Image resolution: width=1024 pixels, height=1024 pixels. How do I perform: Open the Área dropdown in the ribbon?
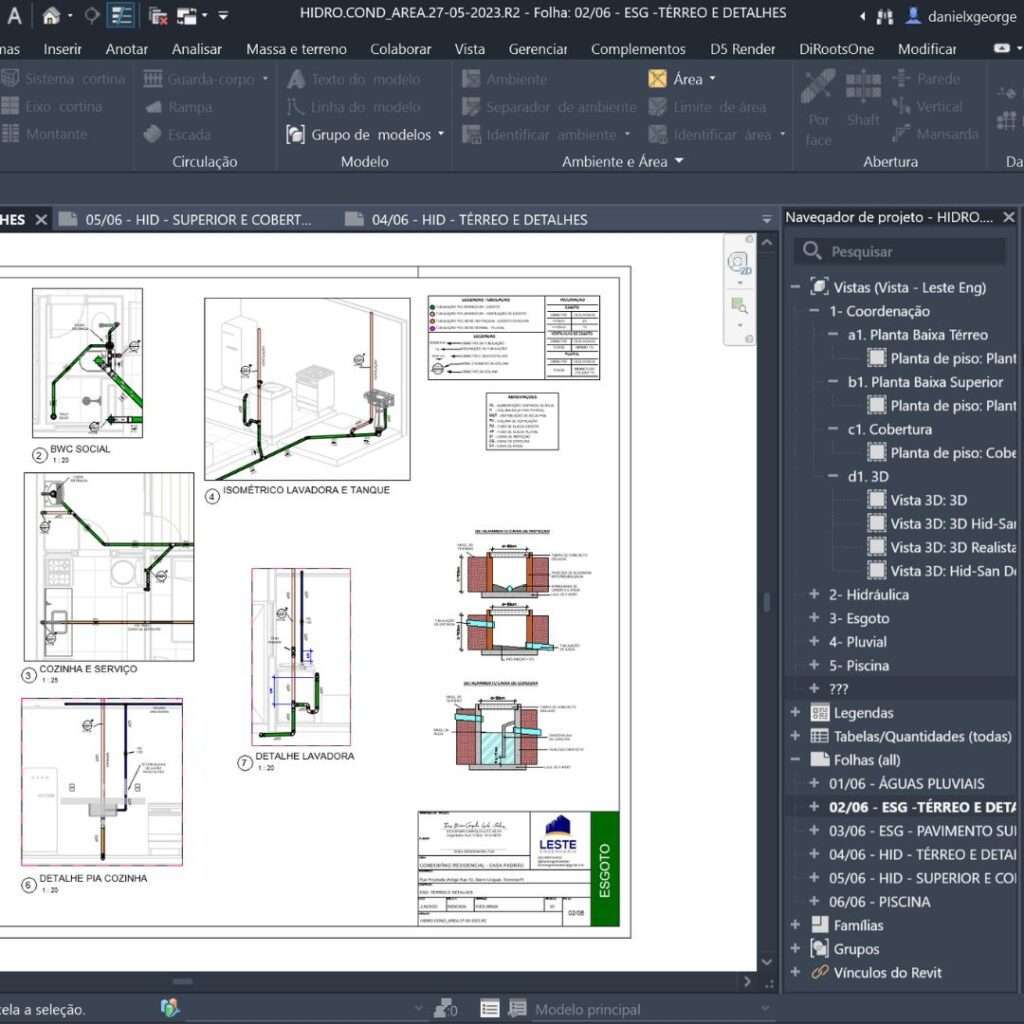712,79
